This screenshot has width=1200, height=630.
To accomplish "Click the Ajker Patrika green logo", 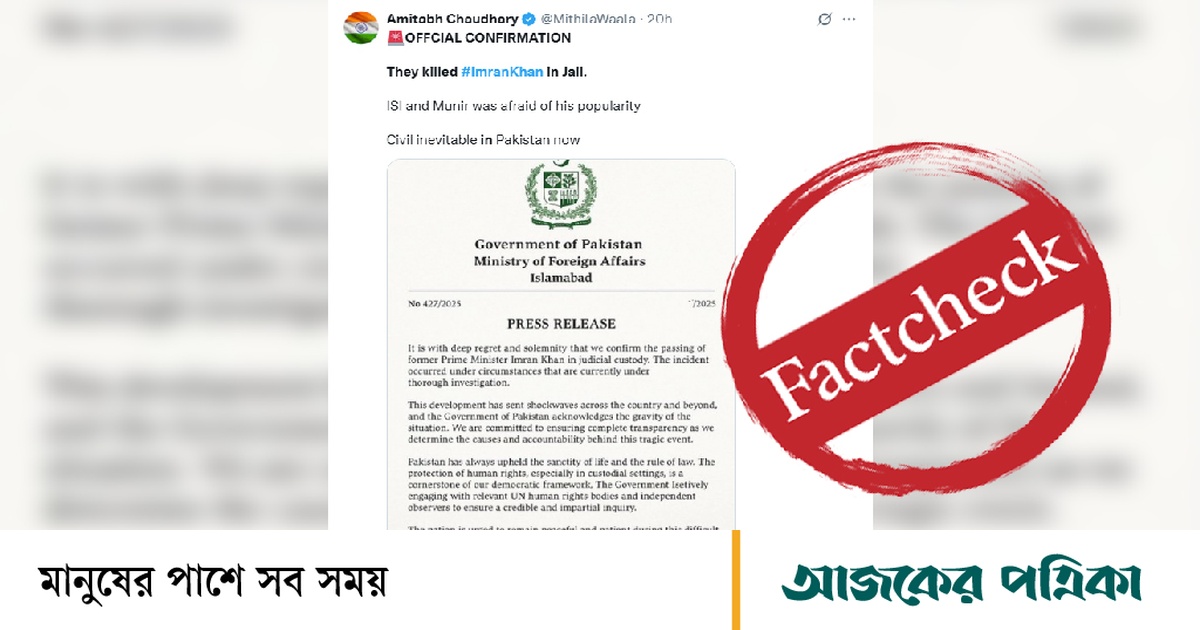I will pos(962,581).
